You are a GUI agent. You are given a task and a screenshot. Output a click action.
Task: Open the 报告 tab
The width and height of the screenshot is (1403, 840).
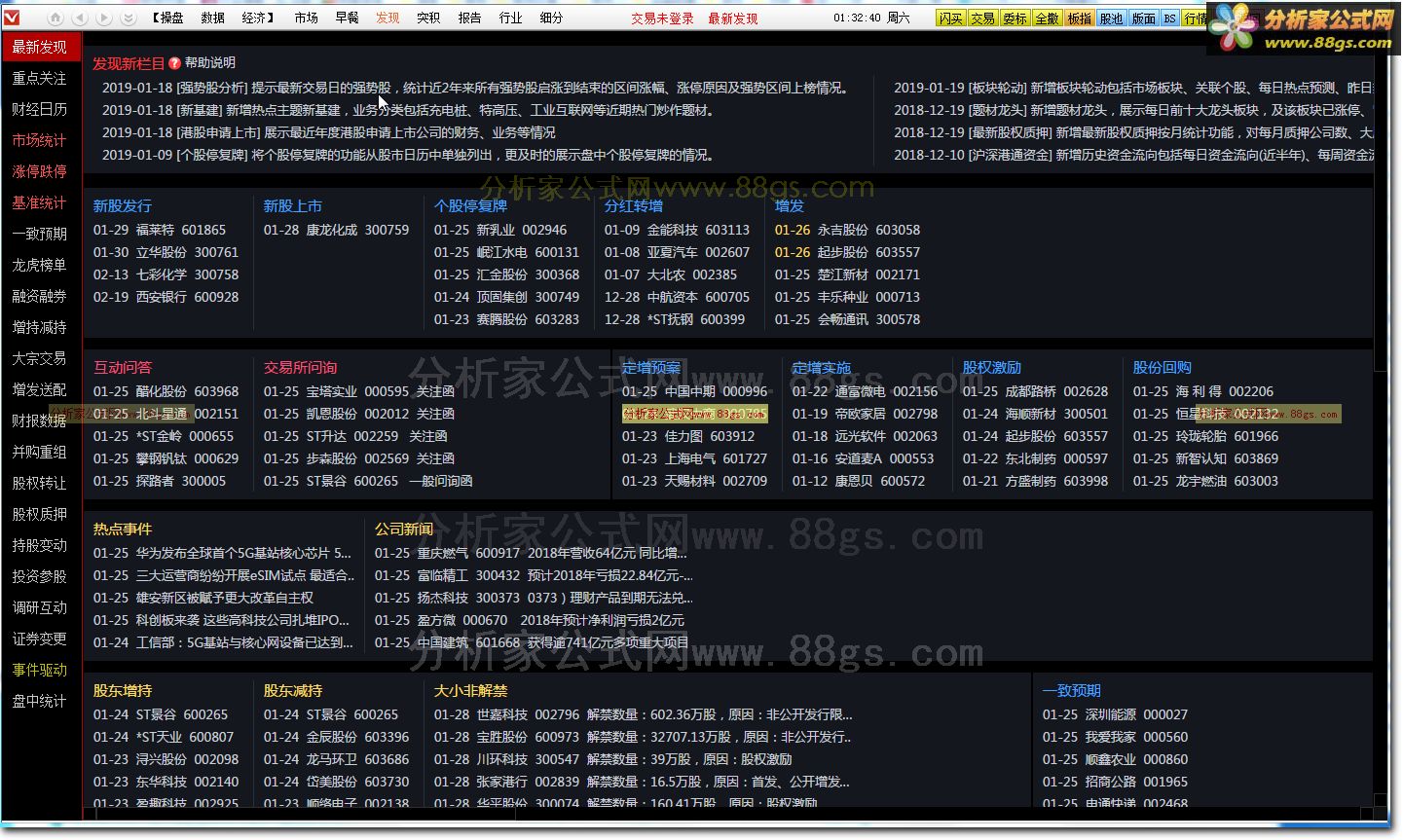pos(469,18)
